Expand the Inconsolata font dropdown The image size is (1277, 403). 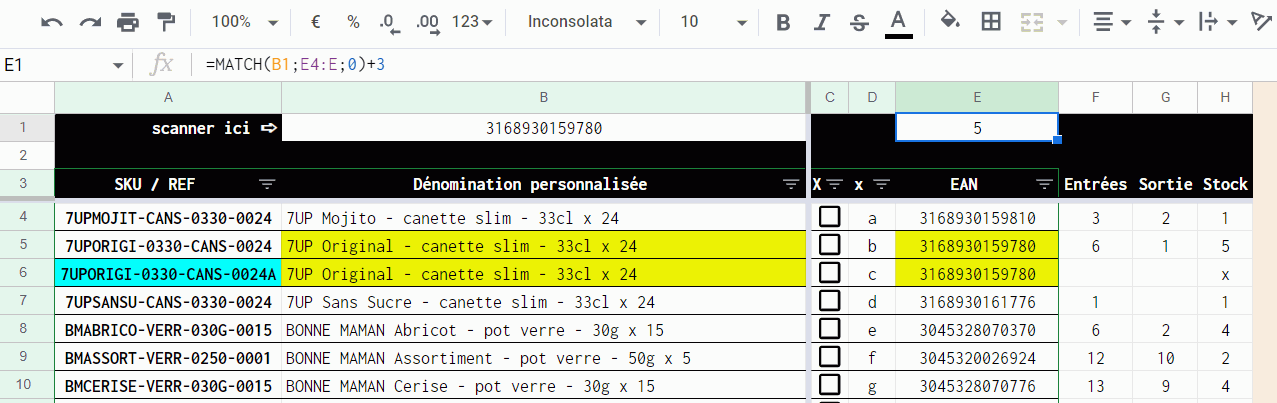click(580, 22)
